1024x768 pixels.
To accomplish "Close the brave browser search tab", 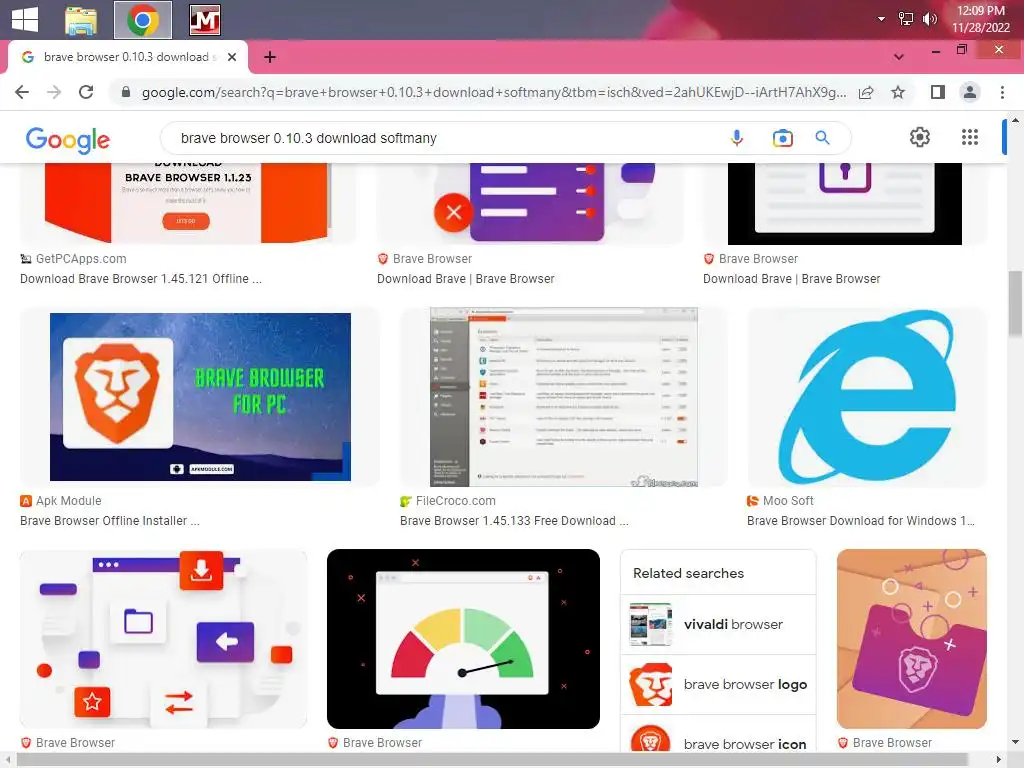I will click(232, 57).
